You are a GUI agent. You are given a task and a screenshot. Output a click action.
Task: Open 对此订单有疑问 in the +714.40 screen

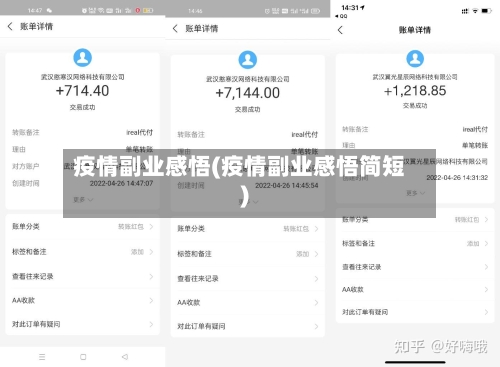(82, 324)
